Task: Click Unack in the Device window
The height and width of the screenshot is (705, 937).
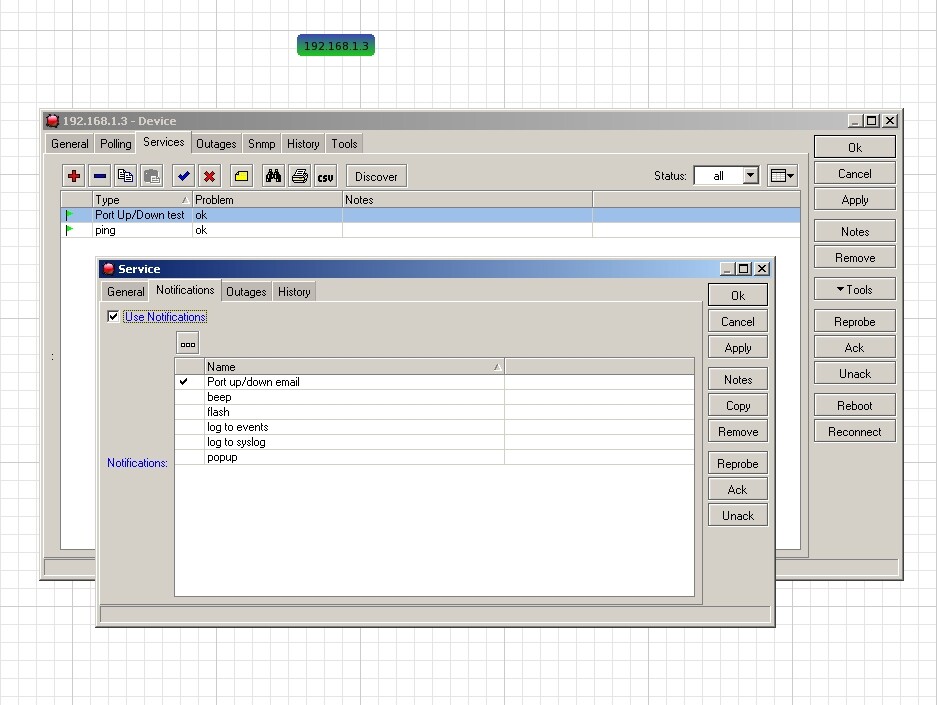Action: tap(855, 373)
